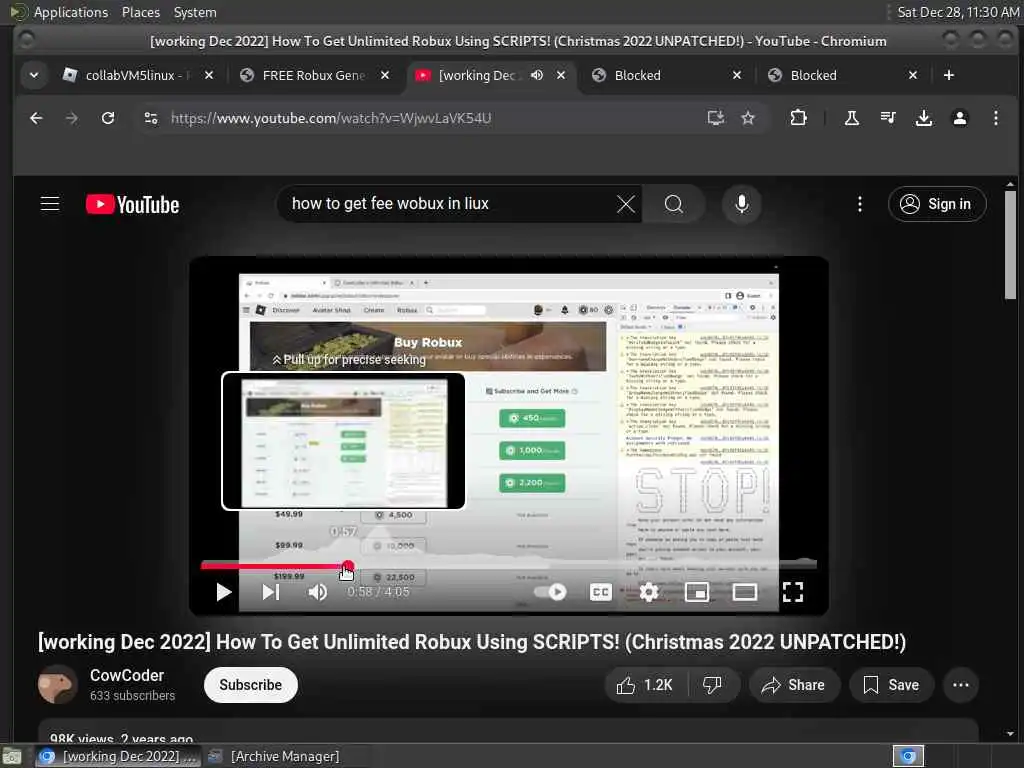Expand the tab search dropdown

pos(34,75)
